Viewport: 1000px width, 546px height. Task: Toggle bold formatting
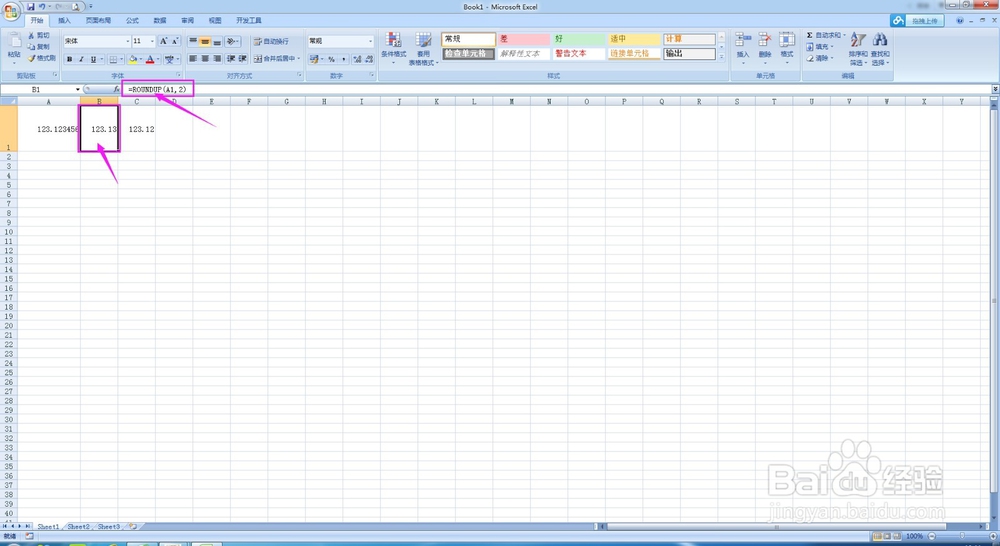pos(70,59)
